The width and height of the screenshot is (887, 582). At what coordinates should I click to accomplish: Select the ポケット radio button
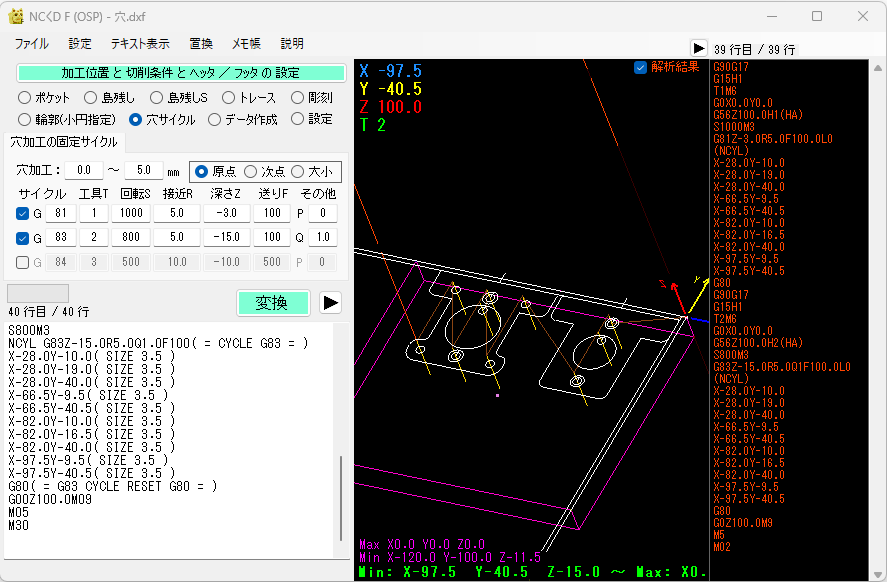click(25, 98)
